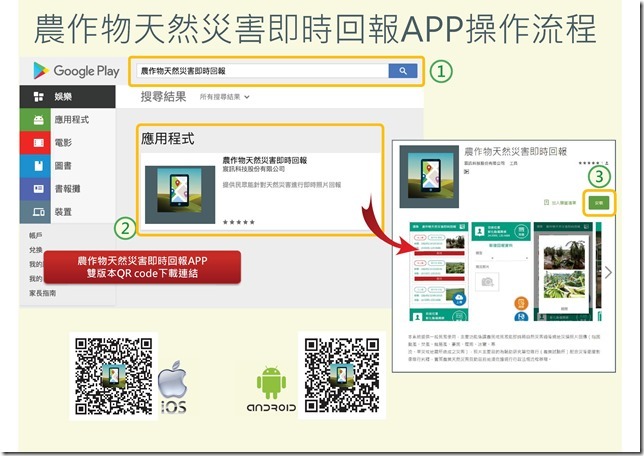
Task: Open the 所有搜尋結果 filter dropdown
Action: tap(225, 97)
